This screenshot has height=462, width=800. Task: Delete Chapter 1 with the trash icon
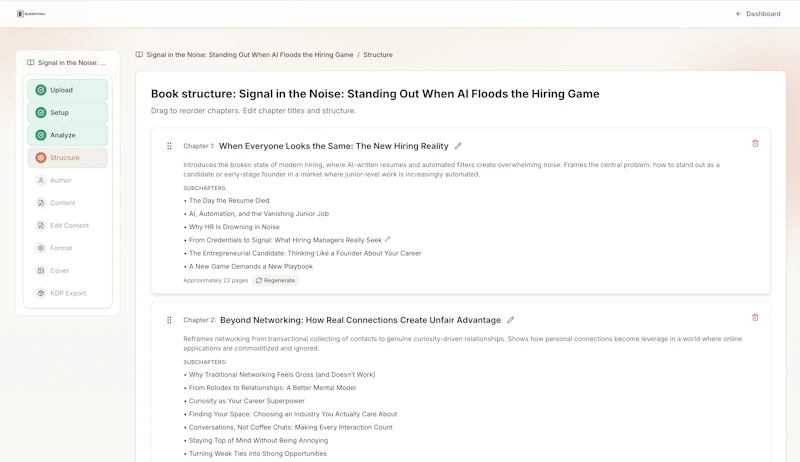point(755,143)
